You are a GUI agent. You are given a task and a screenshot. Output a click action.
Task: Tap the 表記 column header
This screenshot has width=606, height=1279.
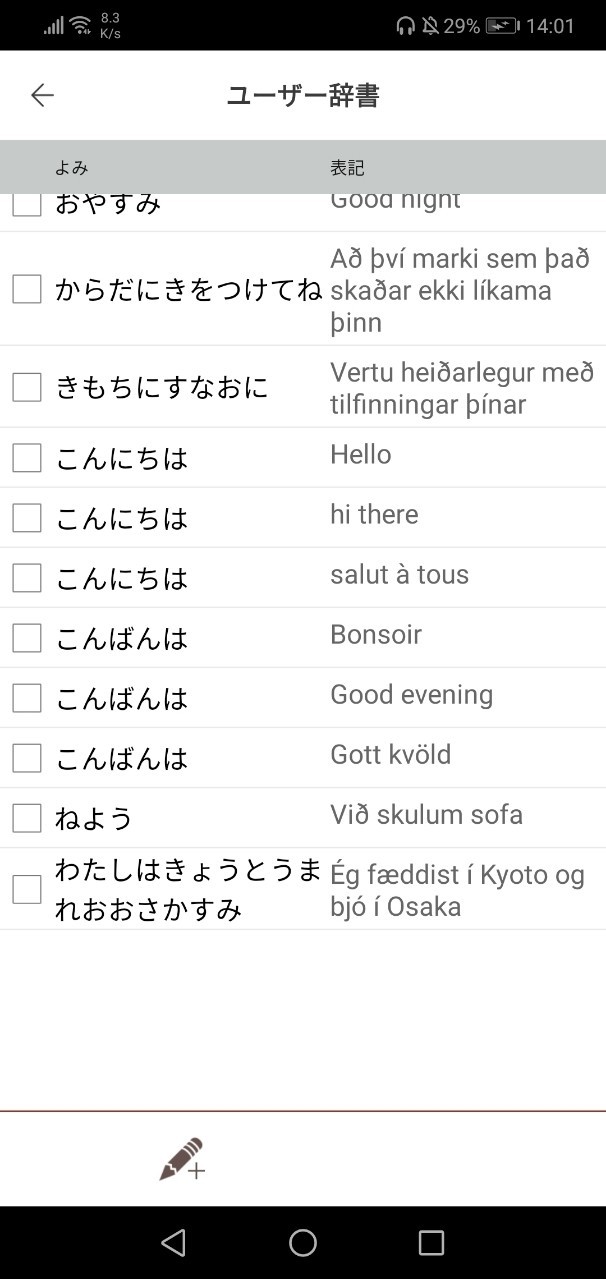(347, 168)
